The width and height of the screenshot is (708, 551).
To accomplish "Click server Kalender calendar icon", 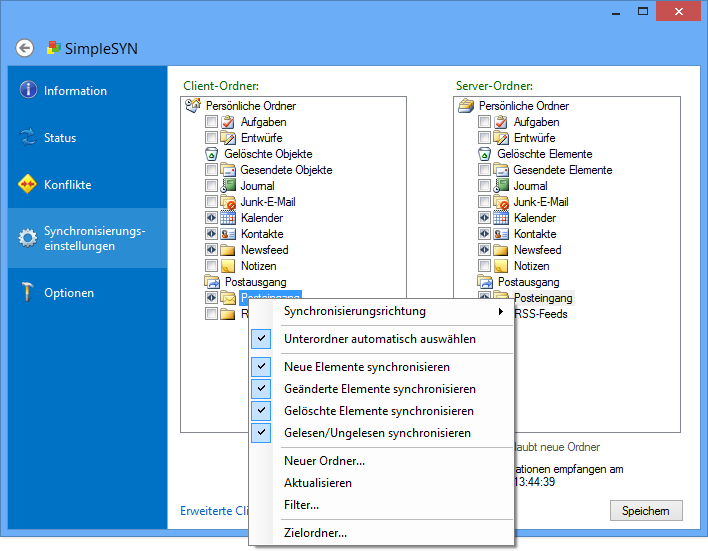I will [x=501, y=218].
